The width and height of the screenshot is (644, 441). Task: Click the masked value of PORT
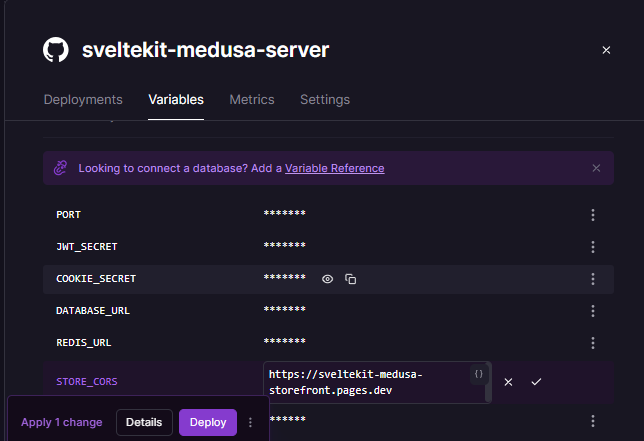coord(285,213)
